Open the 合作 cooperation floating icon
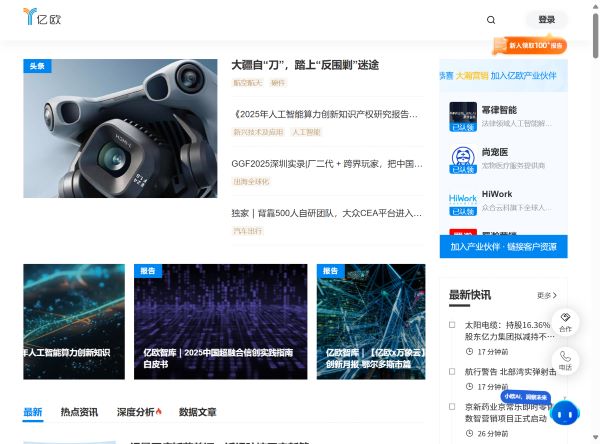Screen dimensions: 600x444 point(565,322)
